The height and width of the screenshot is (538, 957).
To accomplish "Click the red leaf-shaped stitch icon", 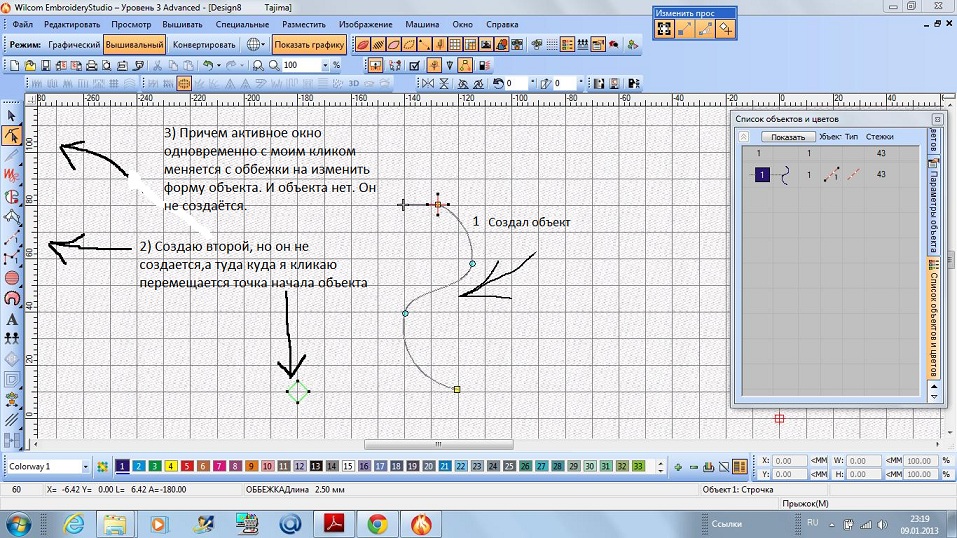I will (363, 45).
